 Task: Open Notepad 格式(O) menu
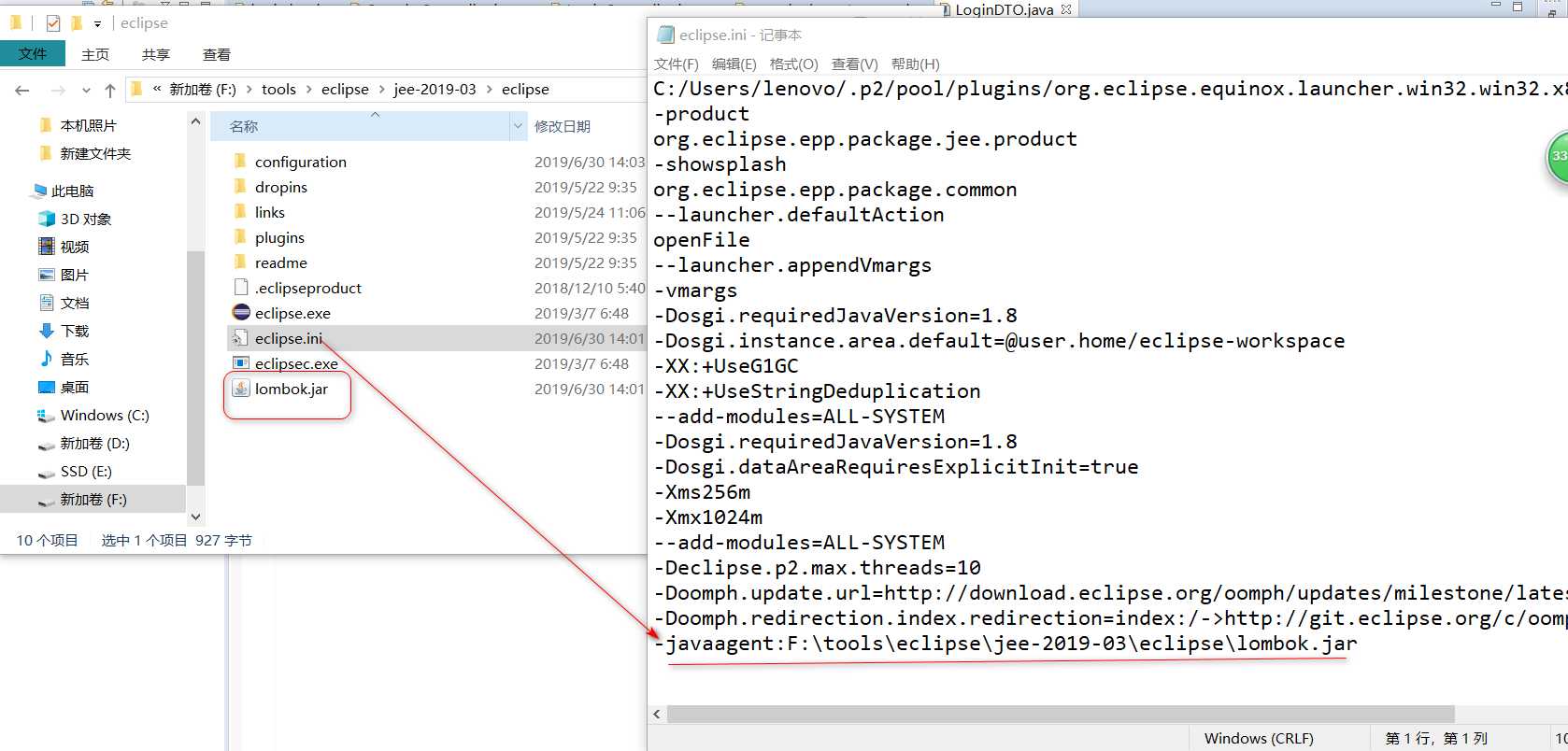click(x=793, y=64)
